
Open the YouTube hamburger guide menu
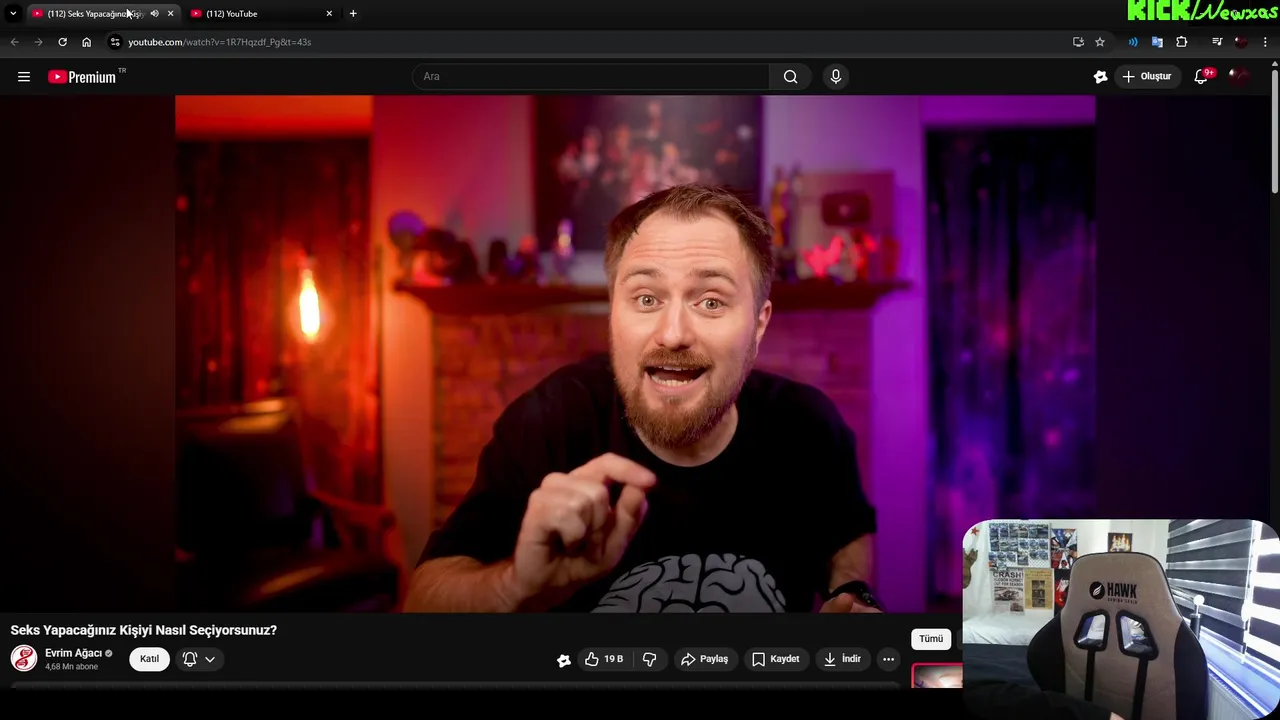24,77
